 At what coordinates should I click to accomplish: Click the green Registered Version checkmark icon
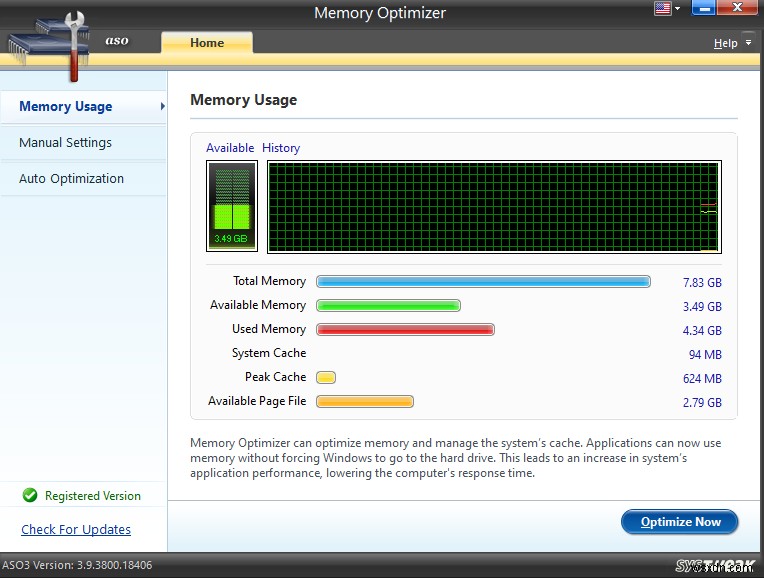[x=30, y=495]
